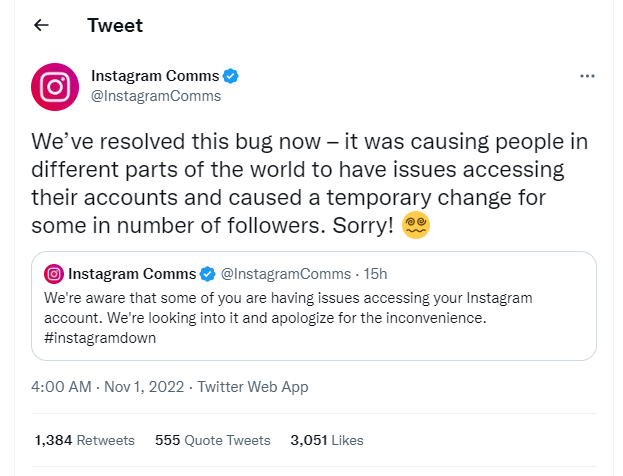Click the back arrow icon
Screen dimensions: 623x476
click(x=41, y=25)
